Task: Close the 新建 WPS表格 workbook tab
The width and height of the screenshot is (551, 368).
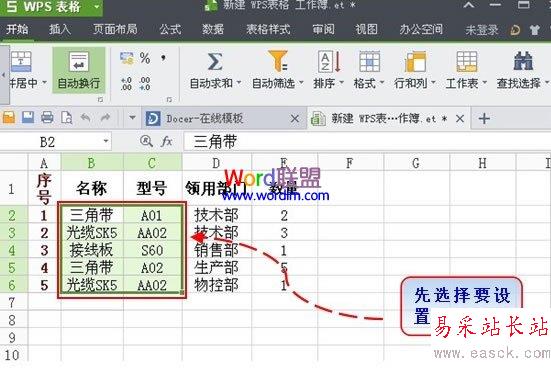Action: pos(460,119)
